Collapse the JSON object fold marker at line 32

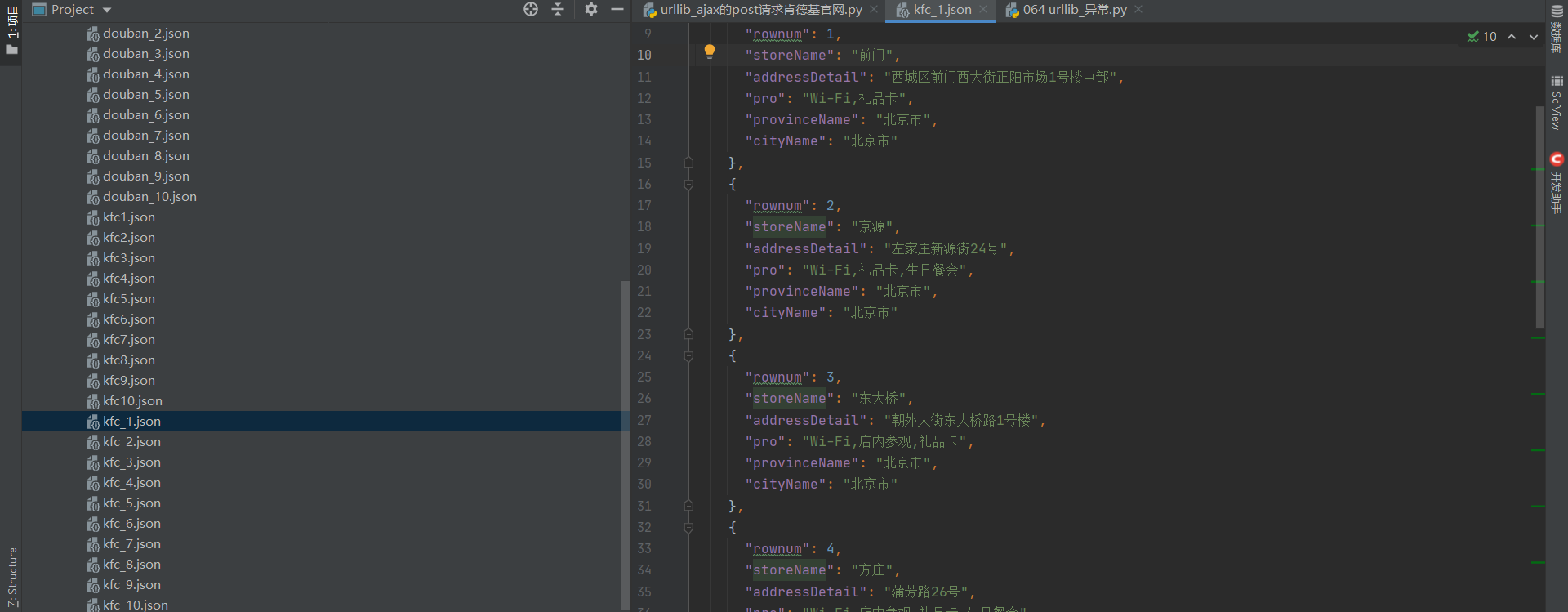tap(688, 528)
